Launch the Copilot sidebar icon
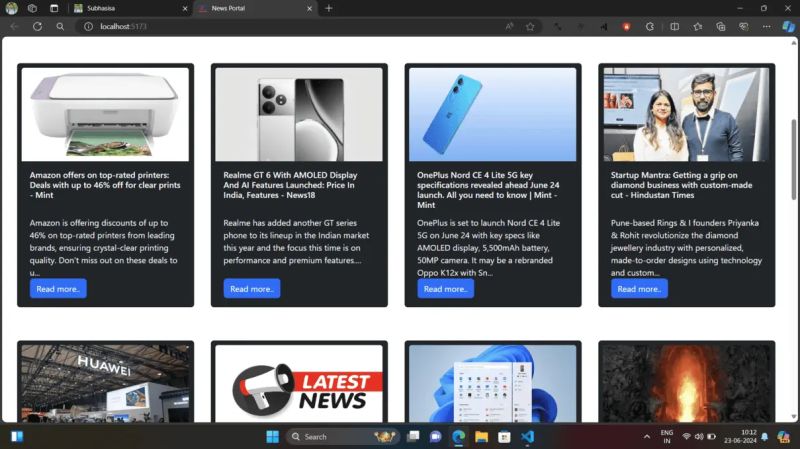Screen dimensions: 800x449 [788, 27]
